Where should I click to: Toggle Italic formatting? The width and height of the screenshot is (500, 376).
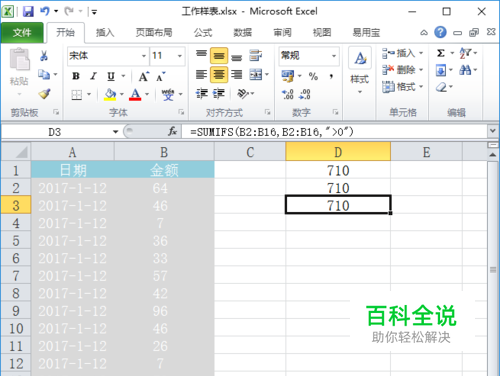pyautogui.click(x=93, y=76)
